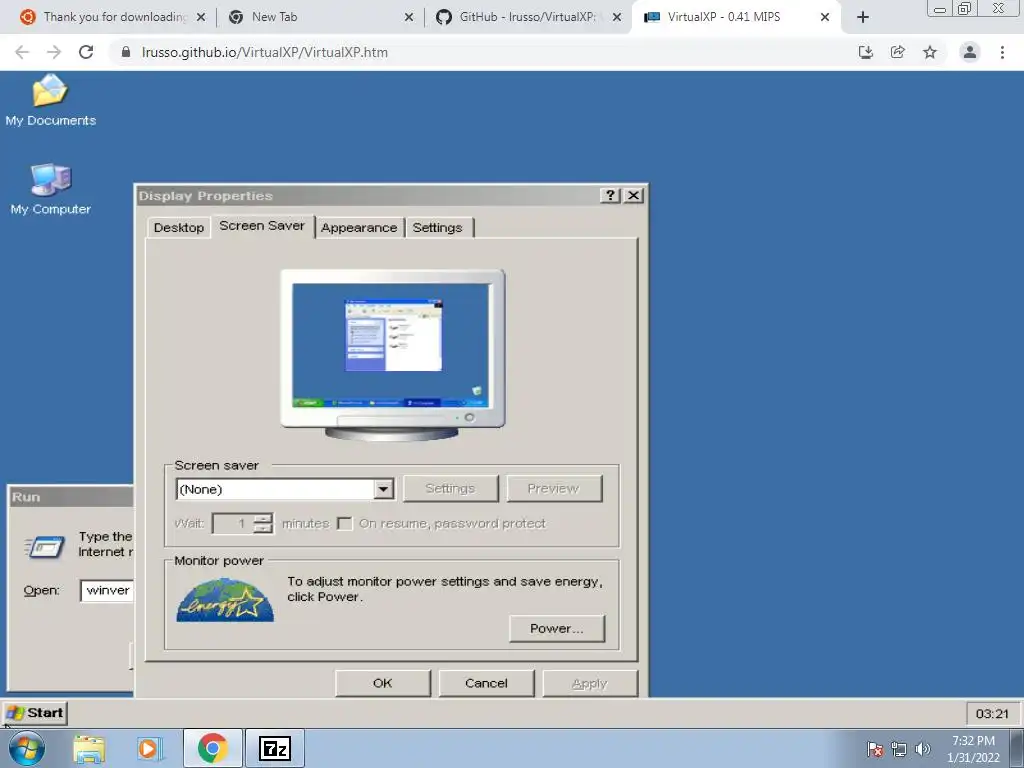The height and width of the screenshot is (768, 1024).
Task: Decrease wait minutes with down spinner
Action: tap(263, 528)
